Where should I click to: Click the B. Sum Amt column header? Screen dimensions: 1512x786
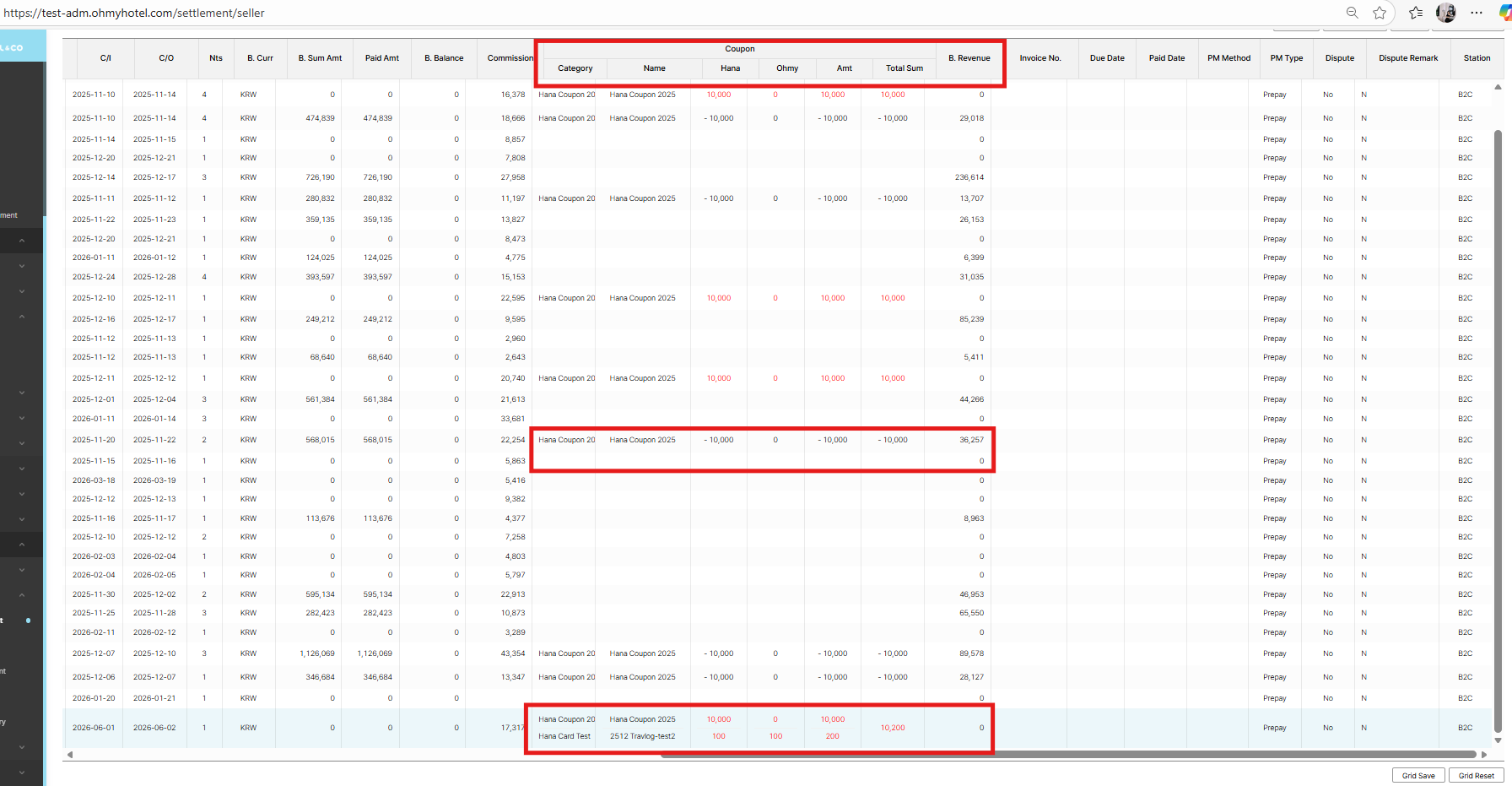click(320, 58)
